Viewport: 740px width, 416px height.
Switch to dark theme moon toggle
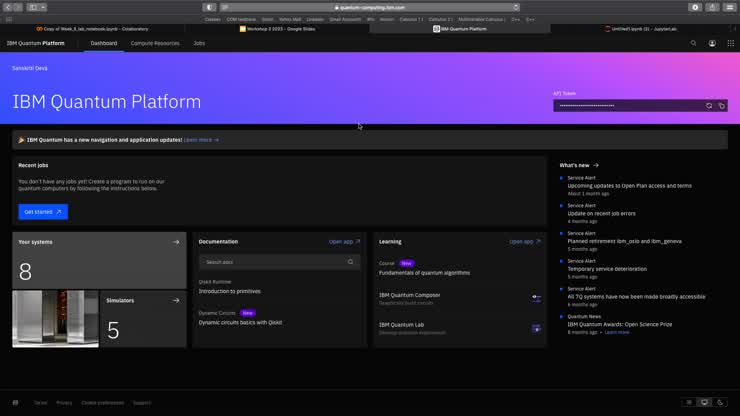point(720,402)
